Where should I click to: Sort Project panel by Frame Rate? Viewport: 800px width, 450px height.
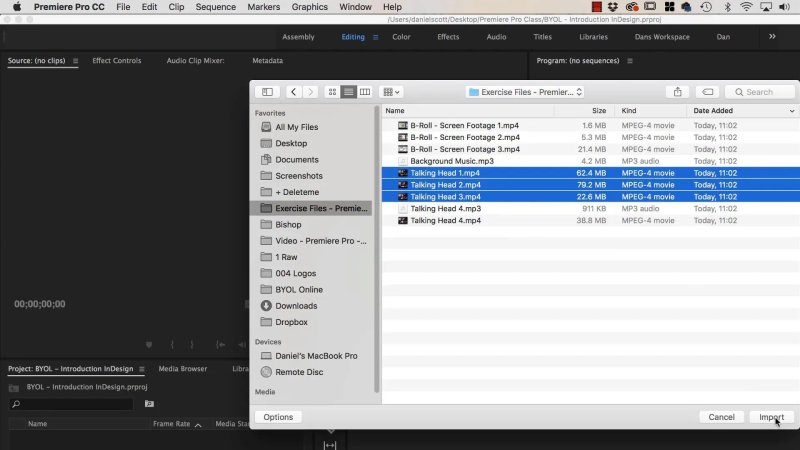tap(171, 424)
